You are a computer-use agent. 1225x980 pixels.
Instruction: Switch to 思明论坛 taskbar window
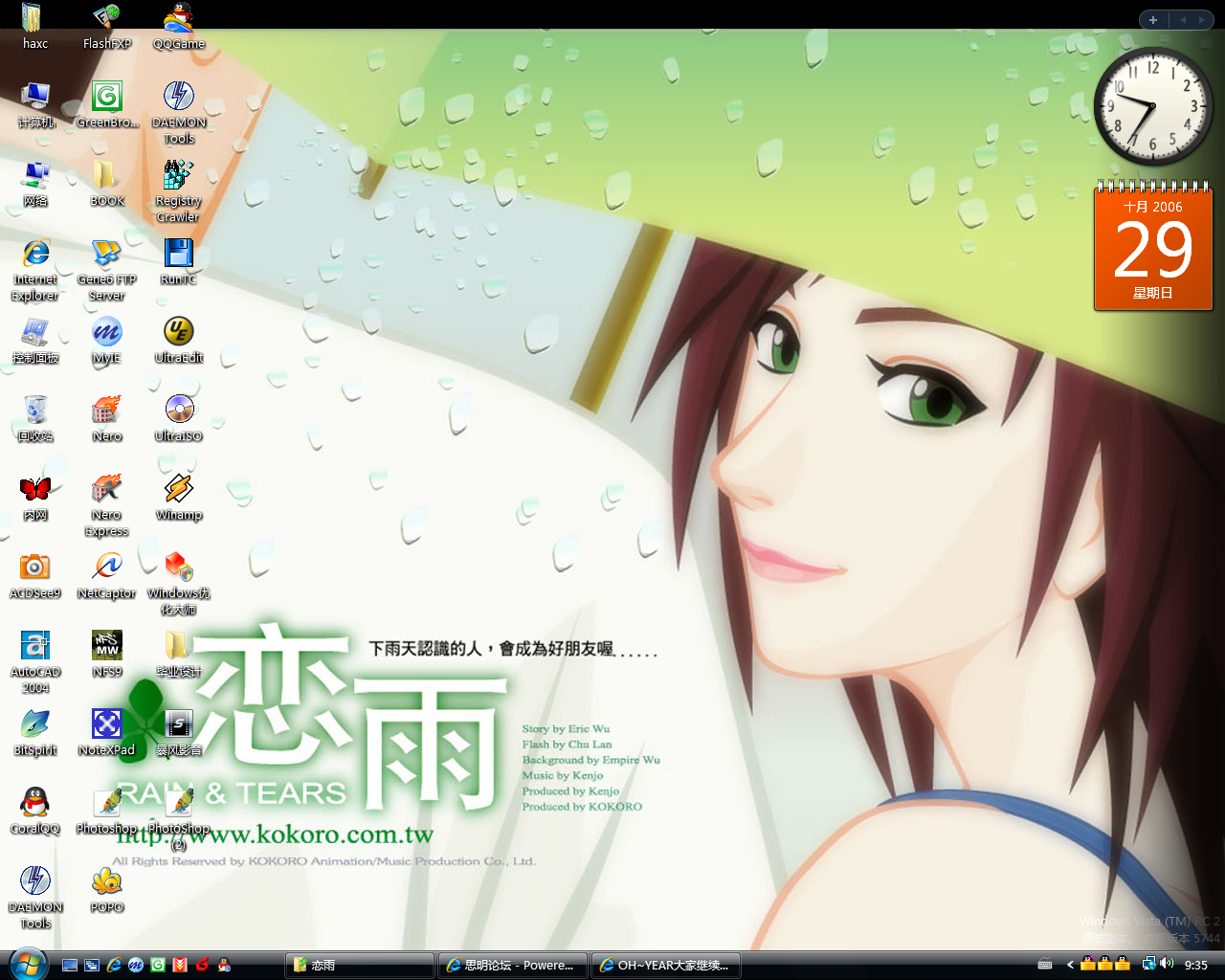pos(513,965)
